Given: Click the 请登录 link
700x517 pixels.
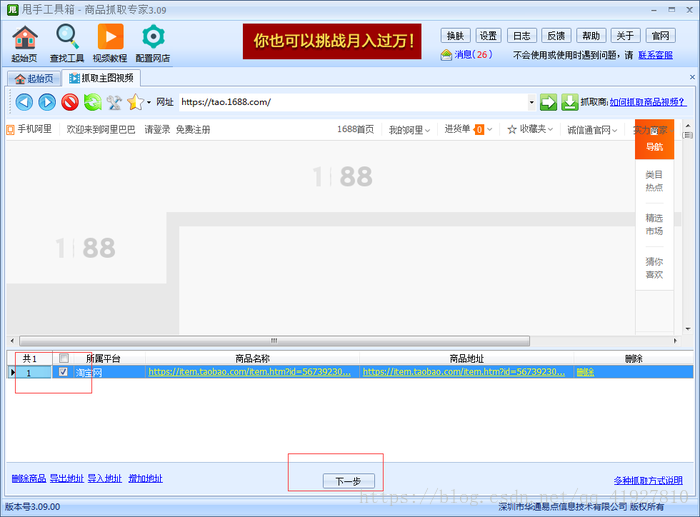Looking at the screenshot, I should click(158, 130).
